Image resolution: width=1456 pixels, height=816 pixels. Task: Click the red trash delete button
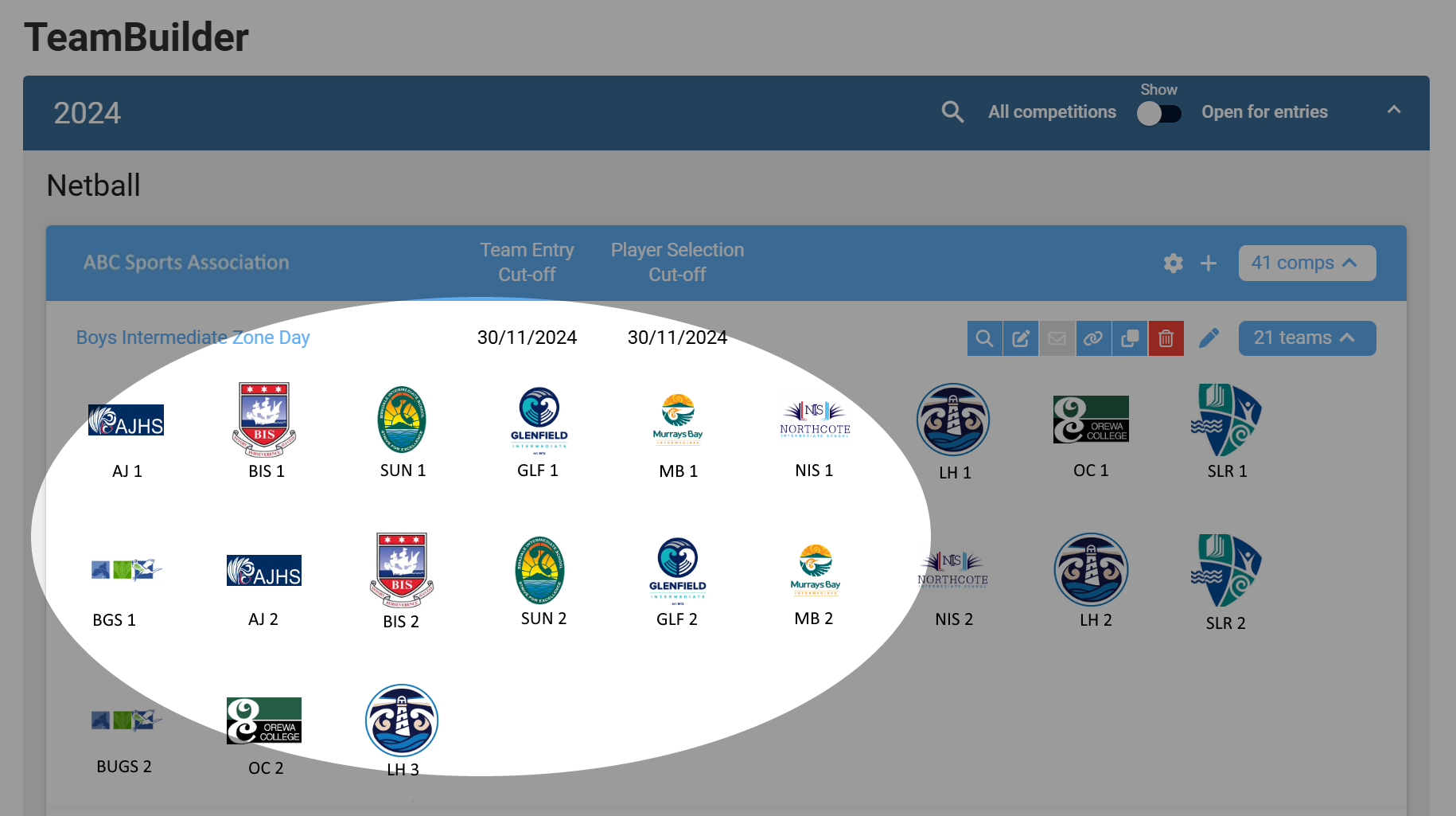[x=1166, y=338]
